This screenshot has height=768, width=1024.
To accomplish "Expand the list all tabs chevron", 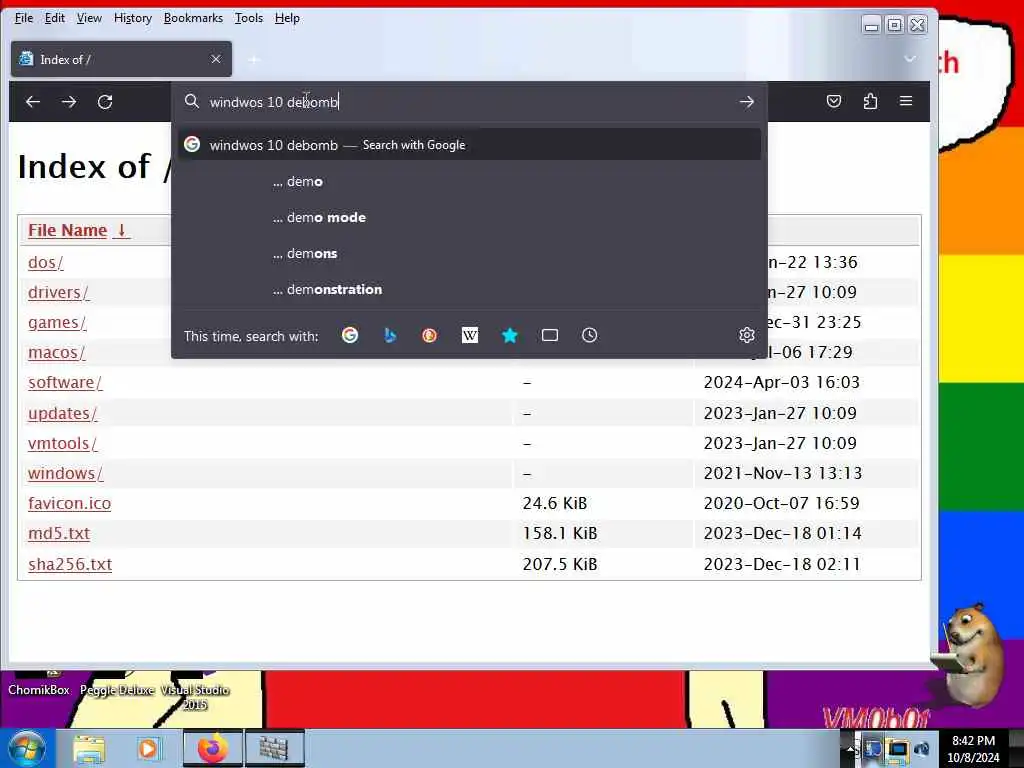I will 909,59.
